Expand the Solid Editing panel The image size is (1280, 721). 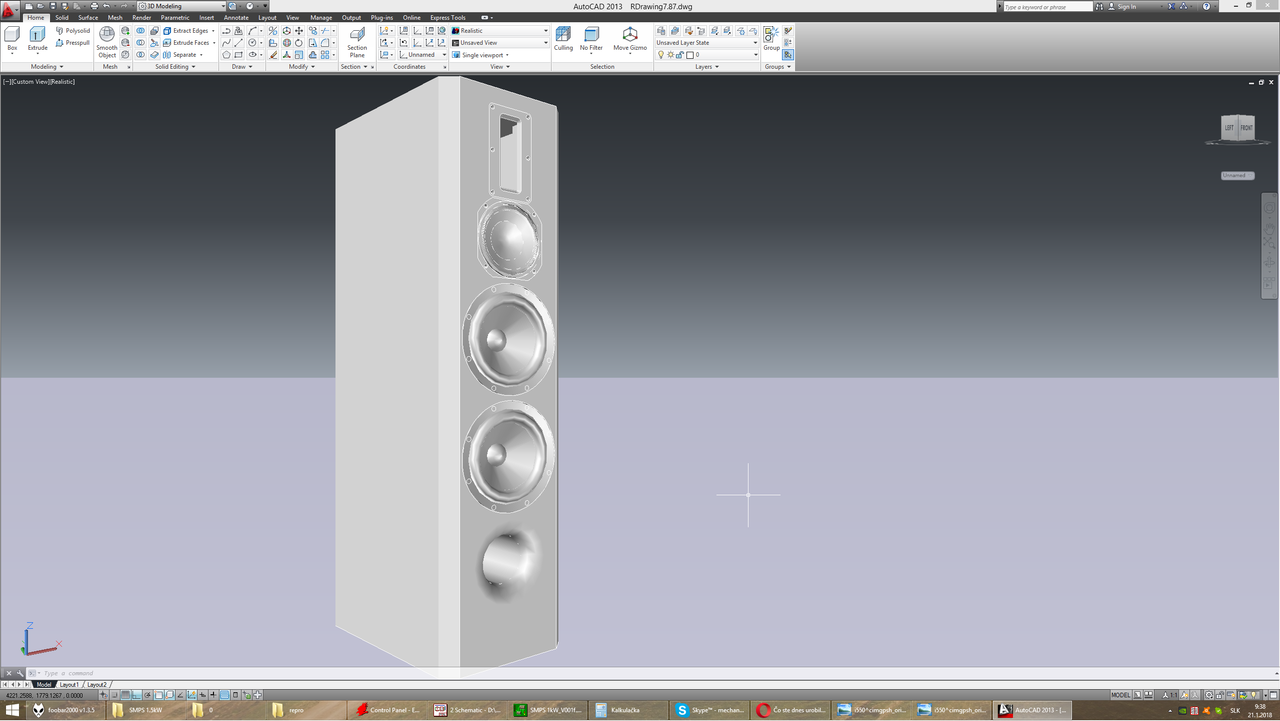[175, 67]
